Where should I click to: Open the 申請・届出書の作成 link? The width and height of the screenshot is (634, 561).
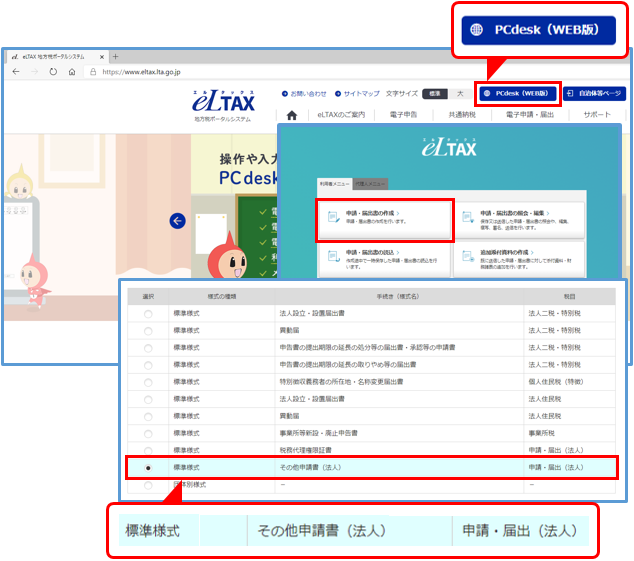click(372, 213)
